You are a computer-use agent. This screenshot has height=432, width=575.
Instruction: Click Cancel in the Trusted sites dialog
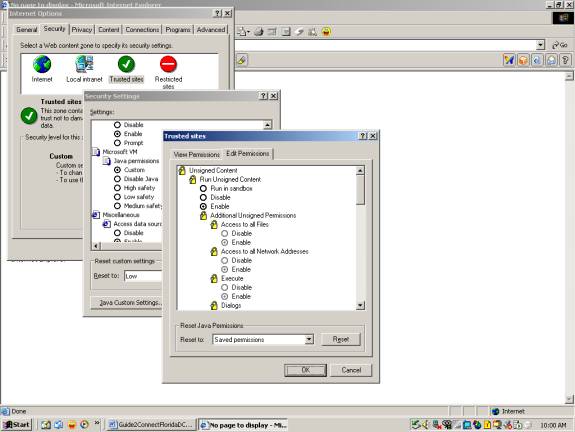[x=351, y=370]
